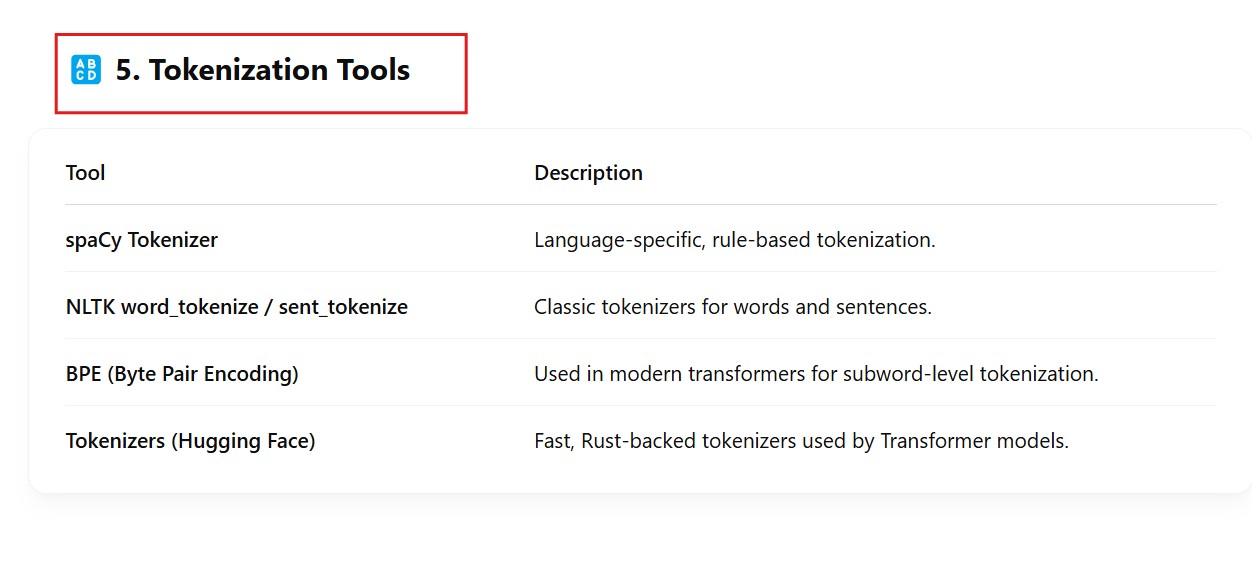Click "Classic tokenizers for words and sentences." text
This screenshot has height=576, width=1252.
[x=732, y=307]
